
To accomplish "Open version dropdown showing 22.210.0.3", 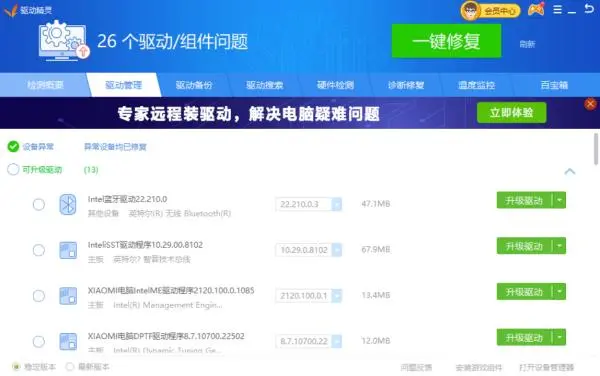I will [337, 204].
